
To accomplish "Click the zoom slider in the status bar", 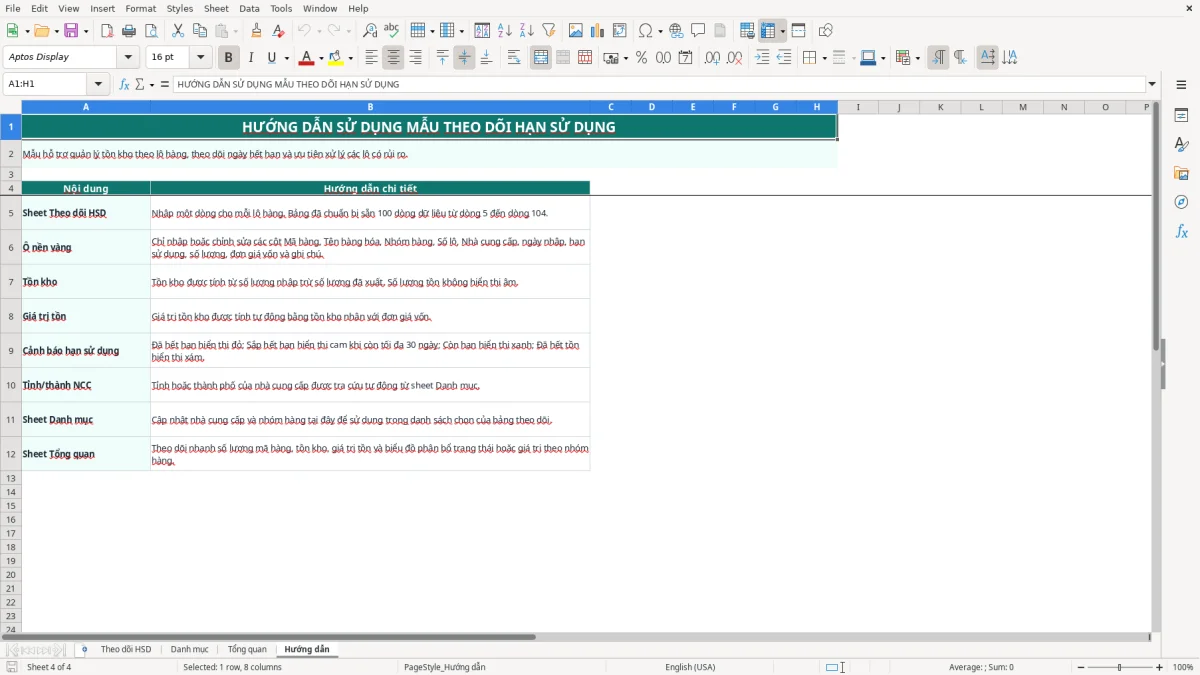I will pyautogui.click(x=1120, y=667).
